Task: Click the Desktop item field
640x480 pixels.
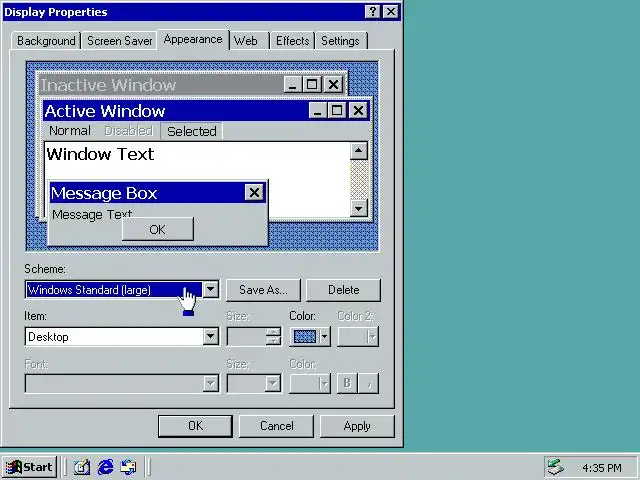Action: (114, 337)
